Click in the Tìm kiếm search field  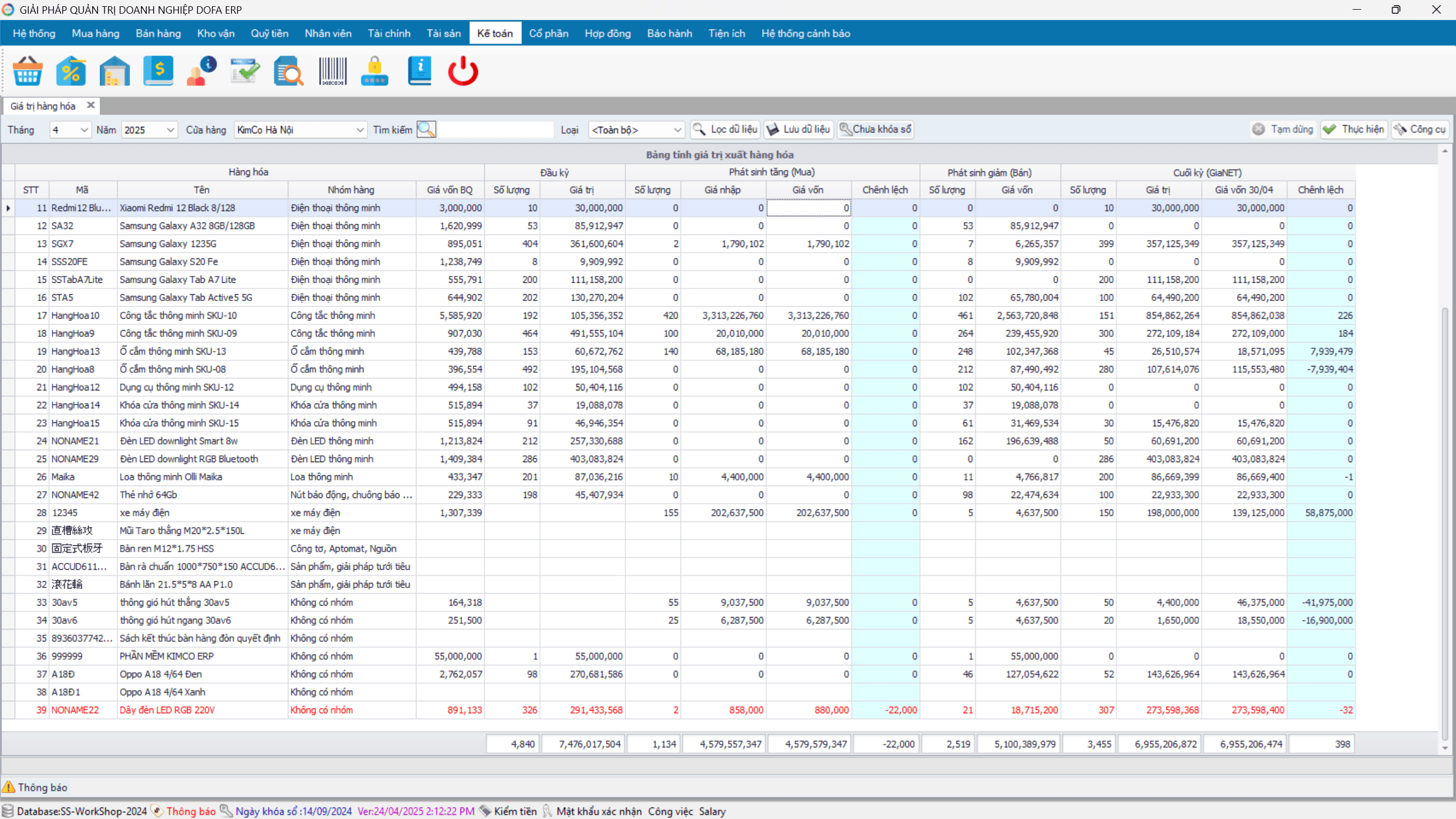(x=495, y=130)
